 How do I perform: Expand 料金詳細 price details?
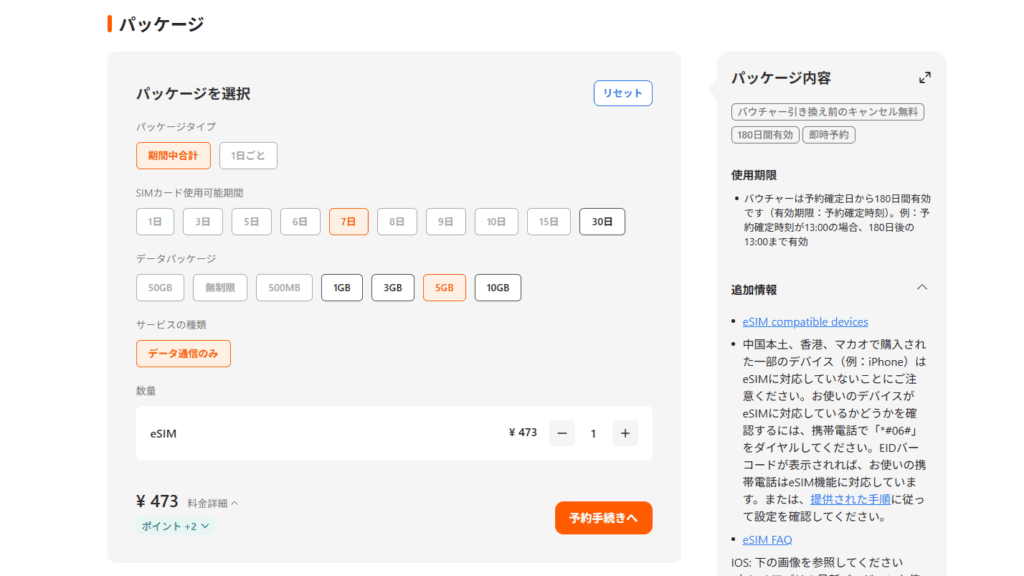coord(213,503)
